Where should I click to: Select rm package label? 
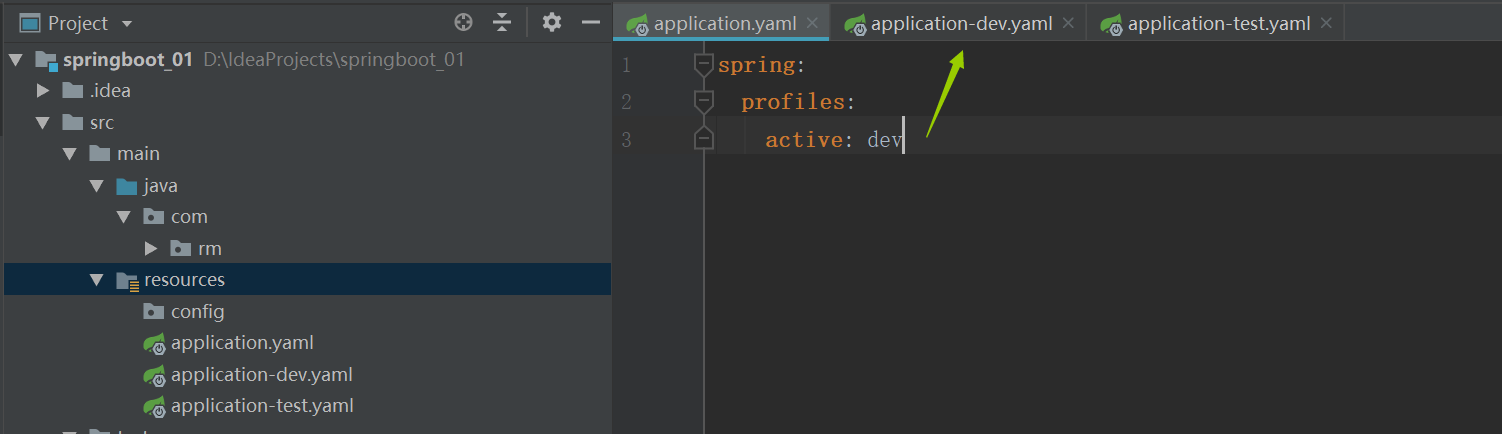(x=210, y=248)
